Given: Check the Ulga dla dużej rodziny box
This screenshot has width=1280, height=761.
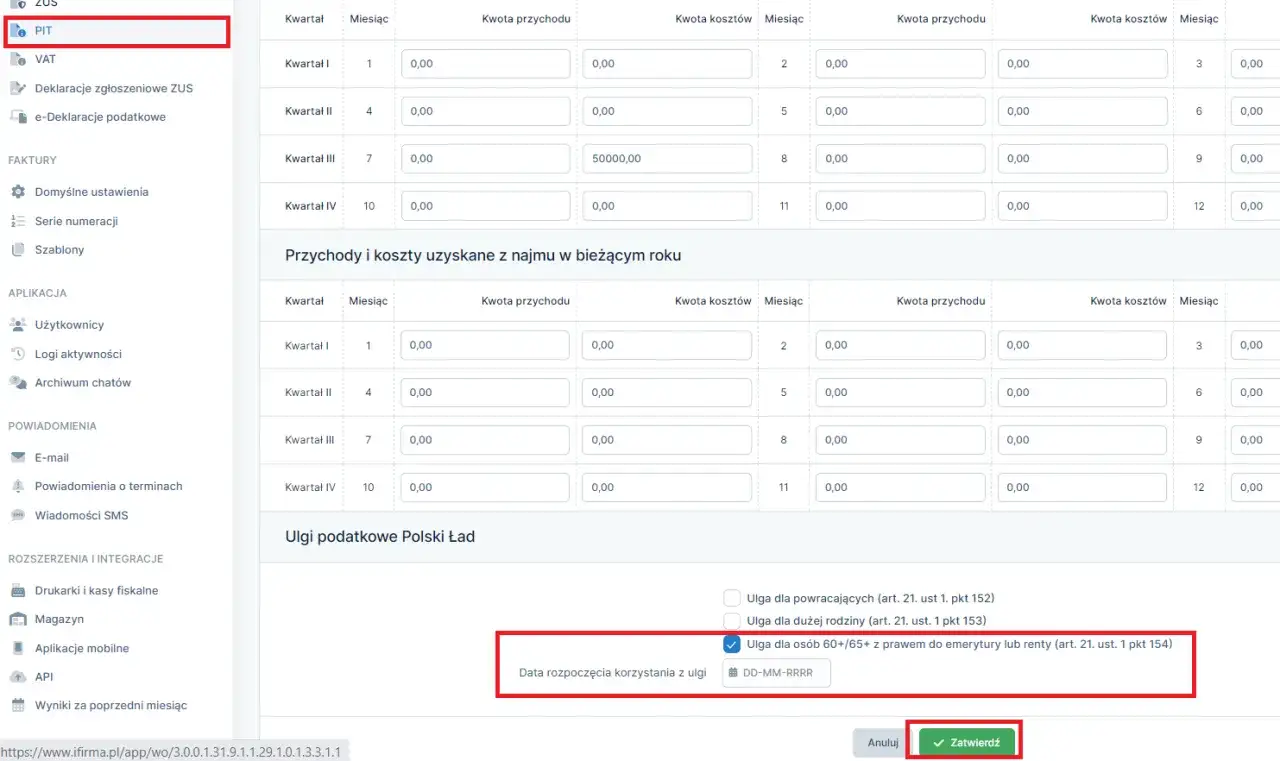Looking at the screenshot, I should click(x=731, y=621).
